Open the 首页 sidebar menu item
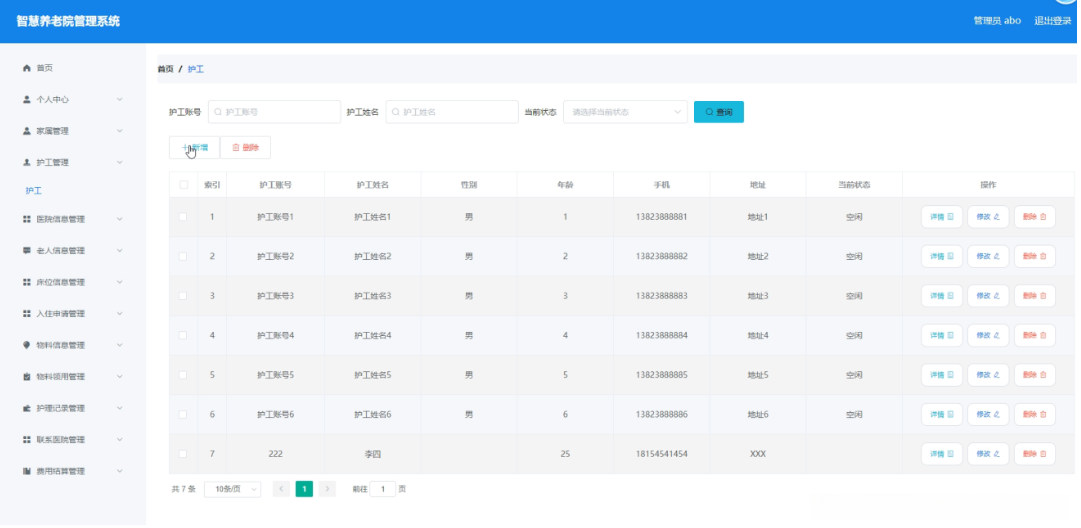The image size is (1081, 528). (x=72, y=68)
